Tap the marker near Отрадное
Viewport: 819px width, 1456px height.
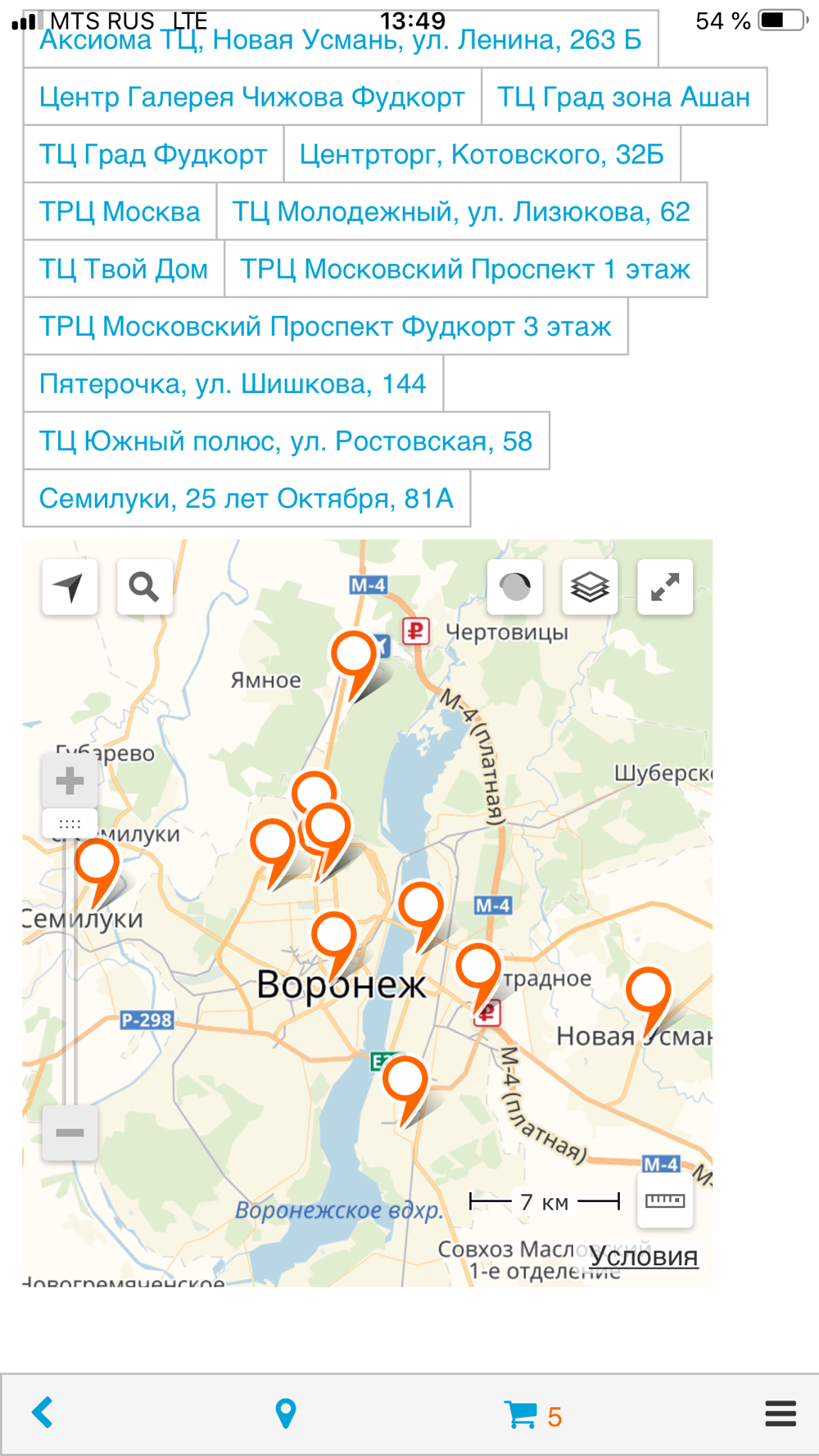click(478, 967)
